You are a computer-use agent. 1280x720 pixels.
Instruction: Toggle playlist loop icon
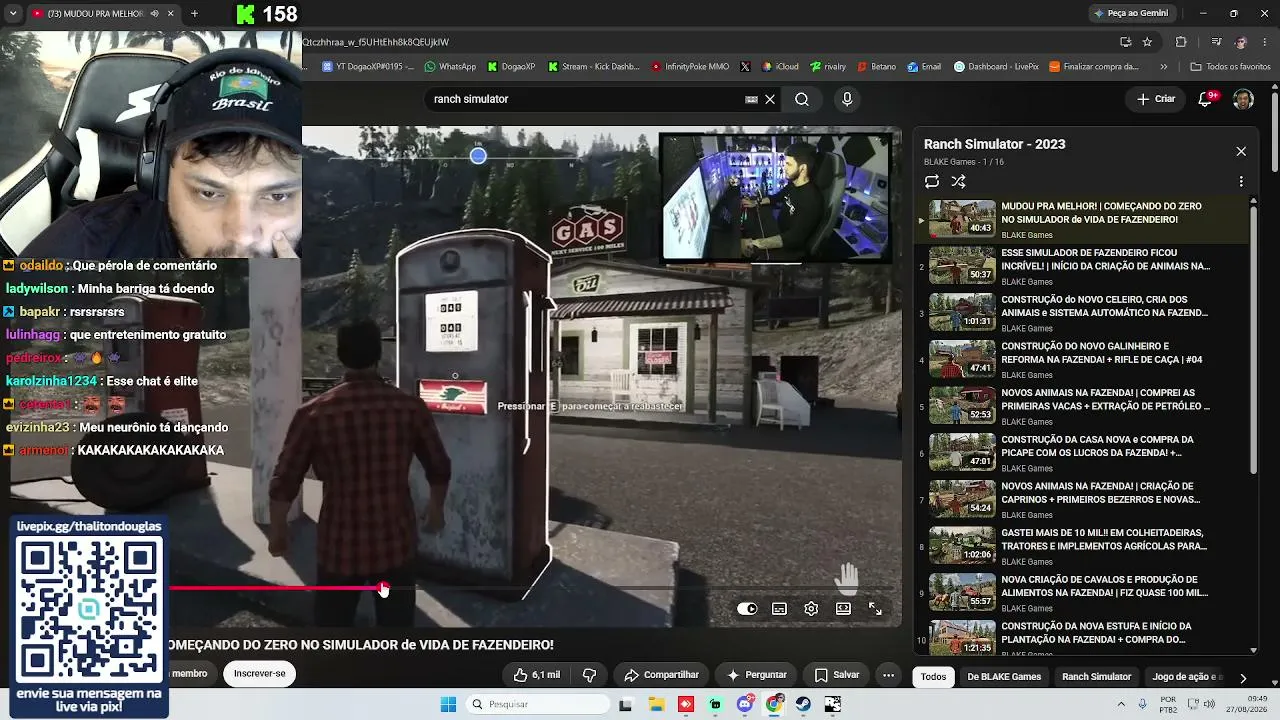pyautogui.click(x=932, y=181)
